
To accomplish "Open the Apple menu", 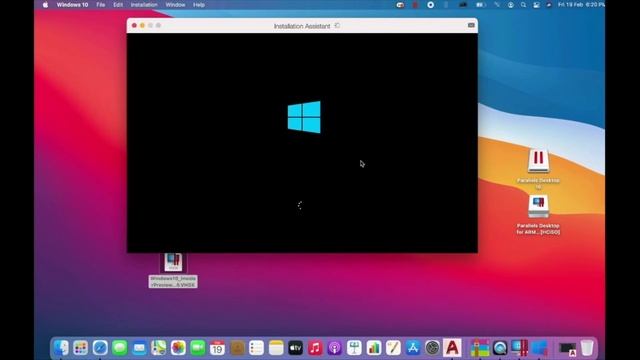I will [x=45, y=5].
